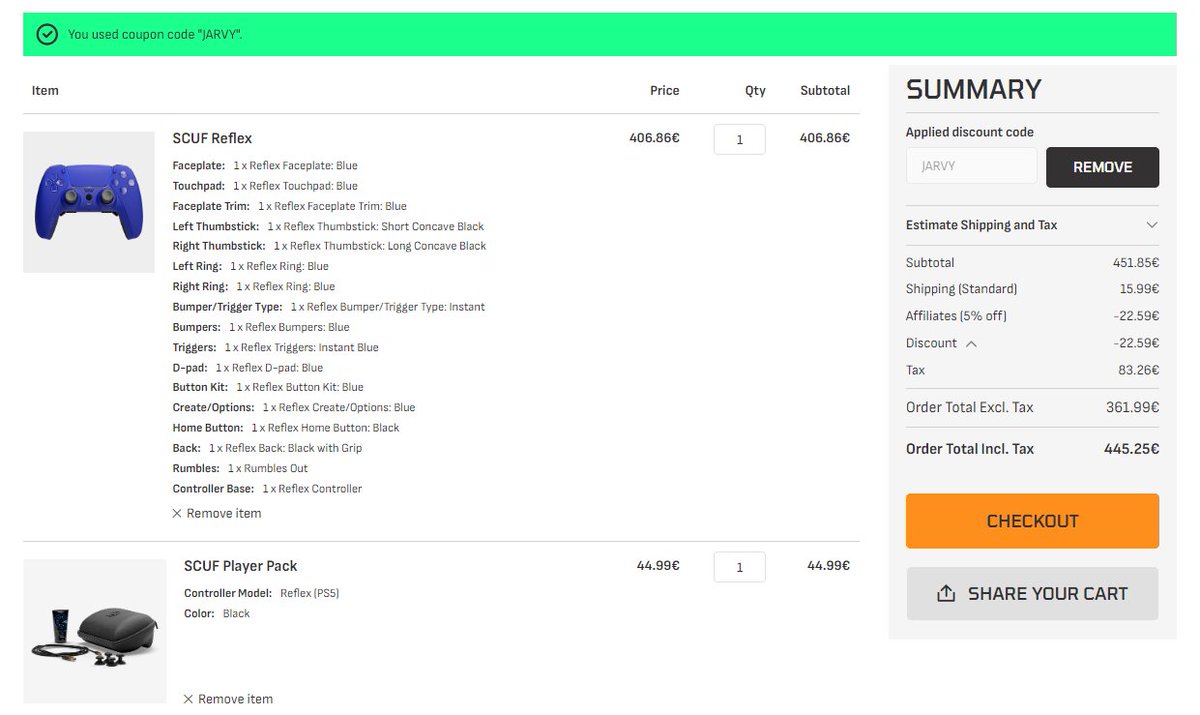
Task: Click the Color: Black option line
Action: coord(217,613)
